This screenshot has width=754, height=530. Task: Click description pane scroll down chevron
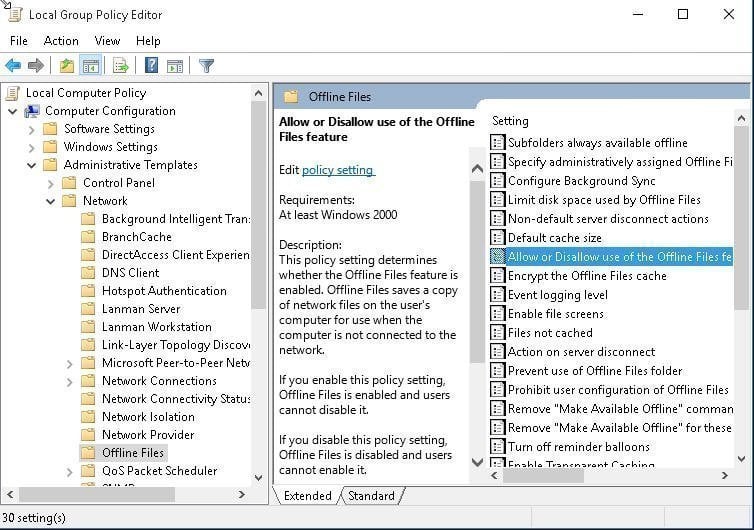(x=477, y=462)
